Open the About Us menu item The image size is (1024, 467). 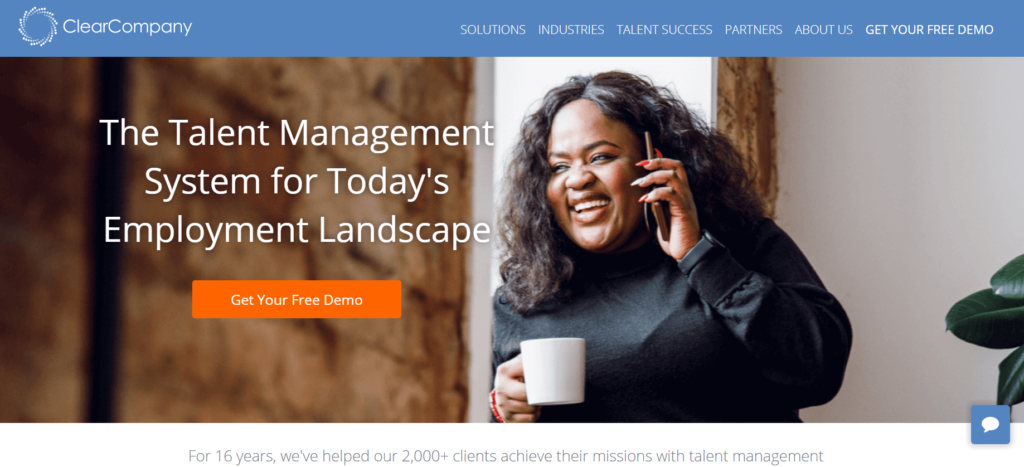[824, 29]
